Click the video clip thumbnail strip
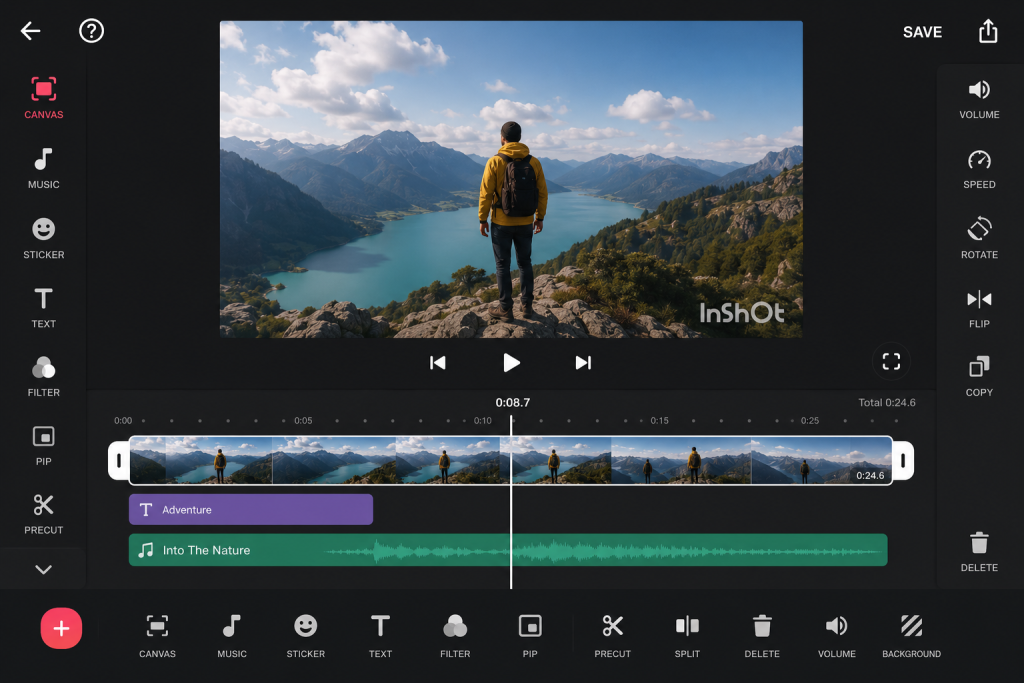Image resolution: width=1024 pixels, height=683 pixels. click(511, 460)
